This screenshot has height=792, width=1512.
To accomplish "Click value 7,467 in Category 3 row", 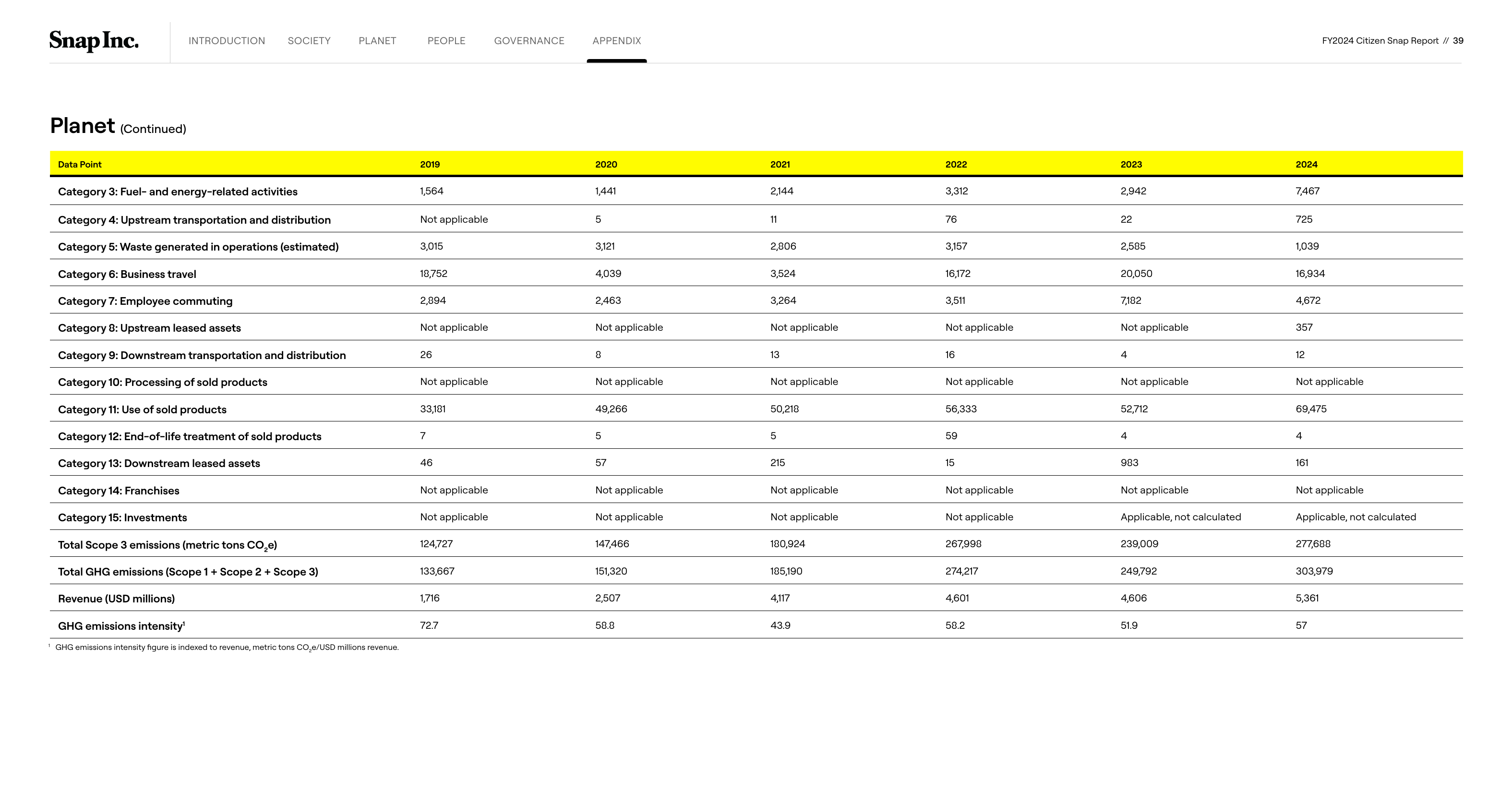I will [x=1307, y=192].
